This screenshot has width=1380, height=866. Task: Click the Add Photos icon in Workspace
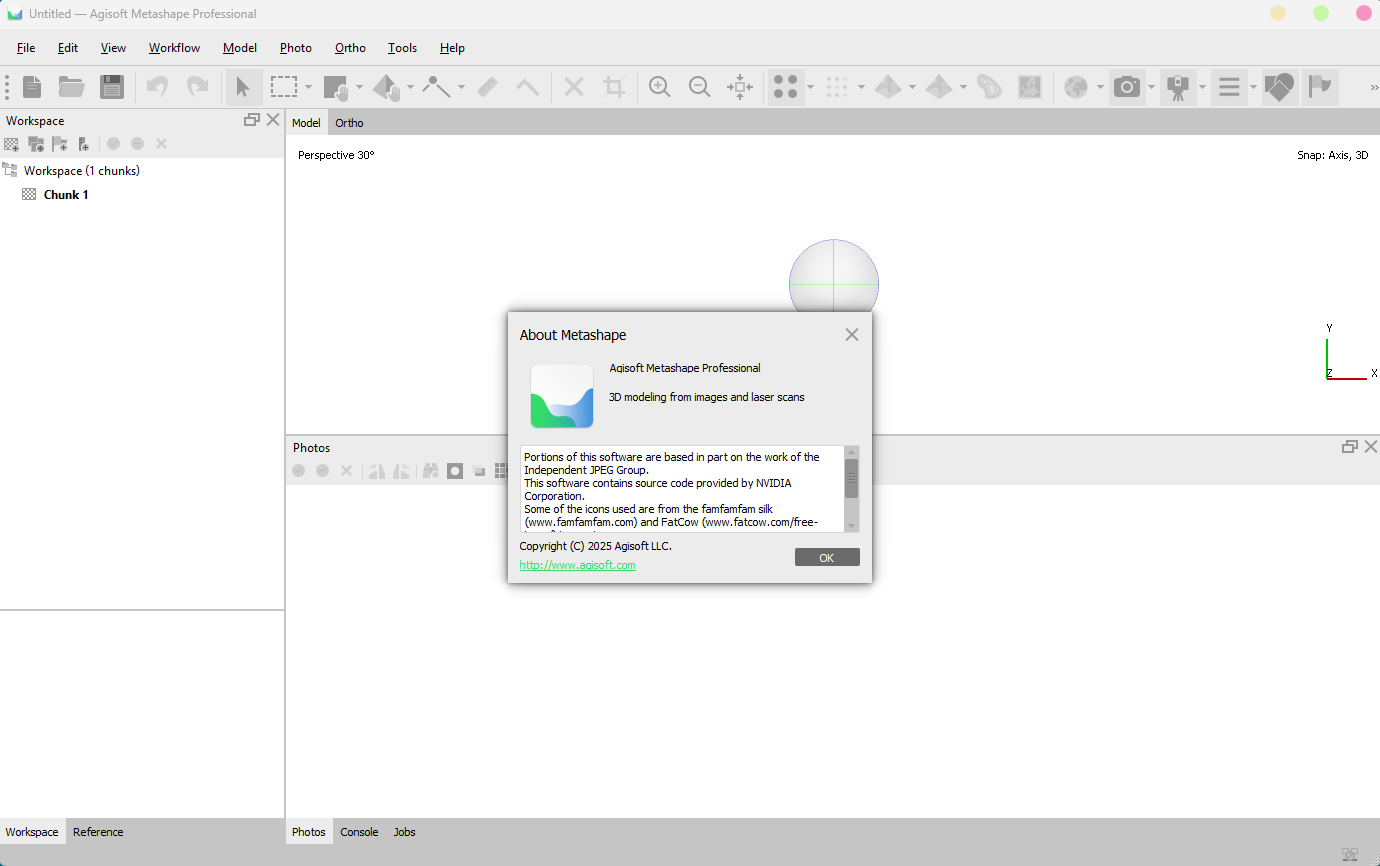click(x=36, y=144)
